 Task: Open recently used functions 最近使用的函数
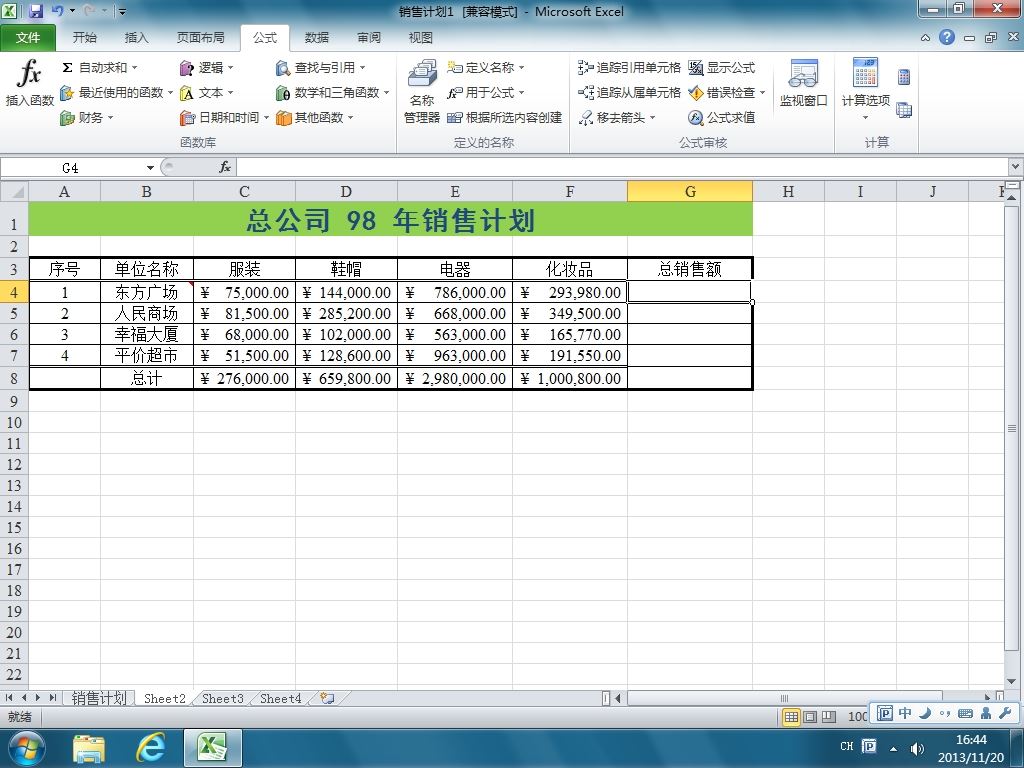pos(116,93)
